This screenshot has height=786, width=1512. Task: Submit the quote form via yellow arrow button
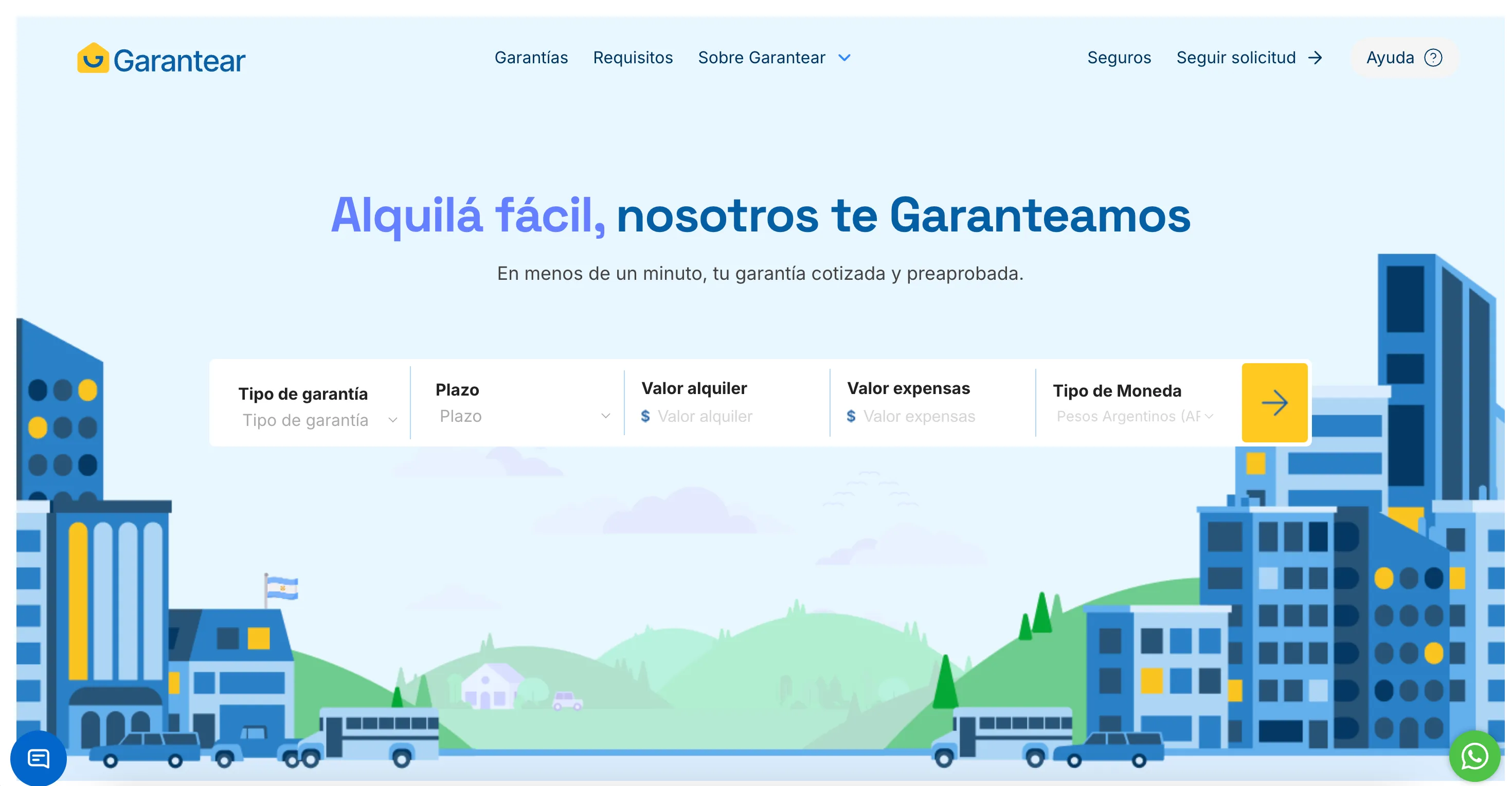1274,402
